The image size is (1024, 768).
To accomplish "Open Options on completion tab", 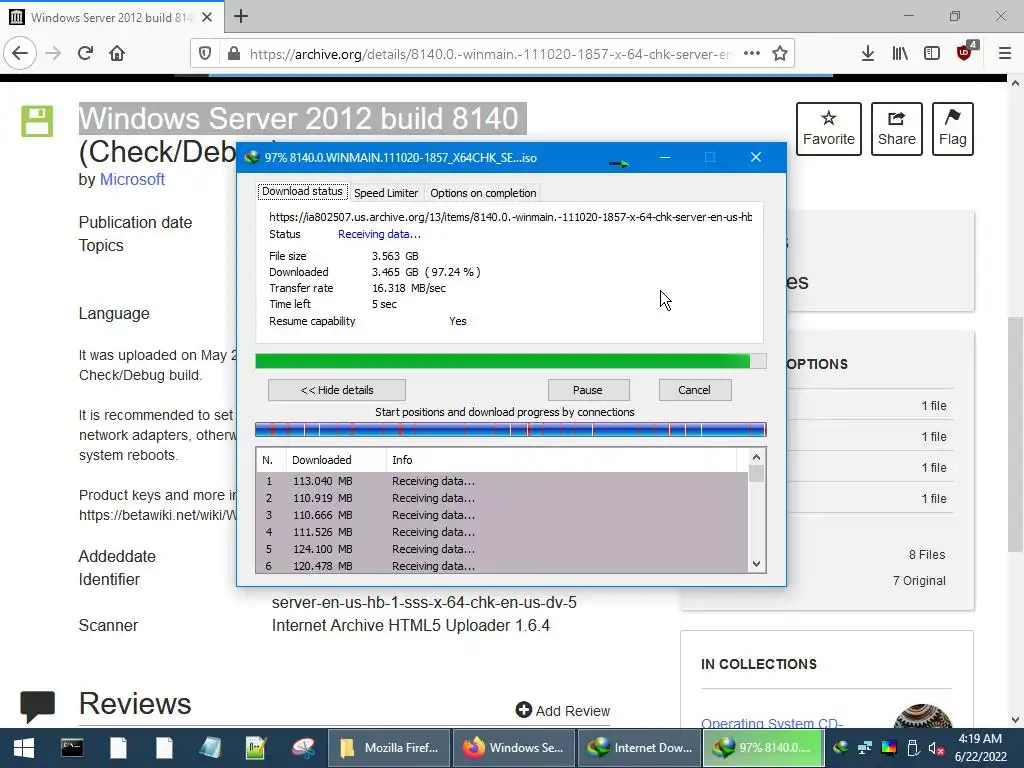I will (483, 193).
